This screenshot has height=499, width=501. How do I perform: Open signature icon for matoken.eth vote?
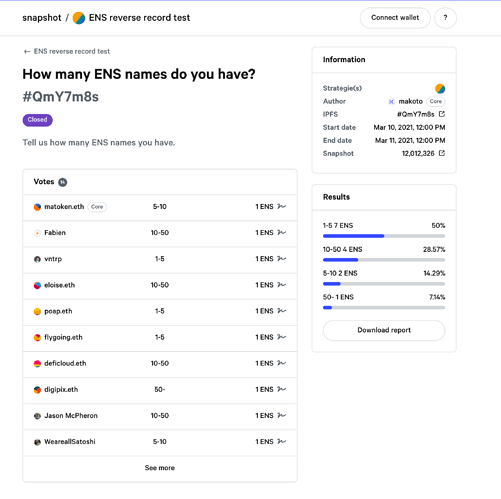[x=282, y=207]
